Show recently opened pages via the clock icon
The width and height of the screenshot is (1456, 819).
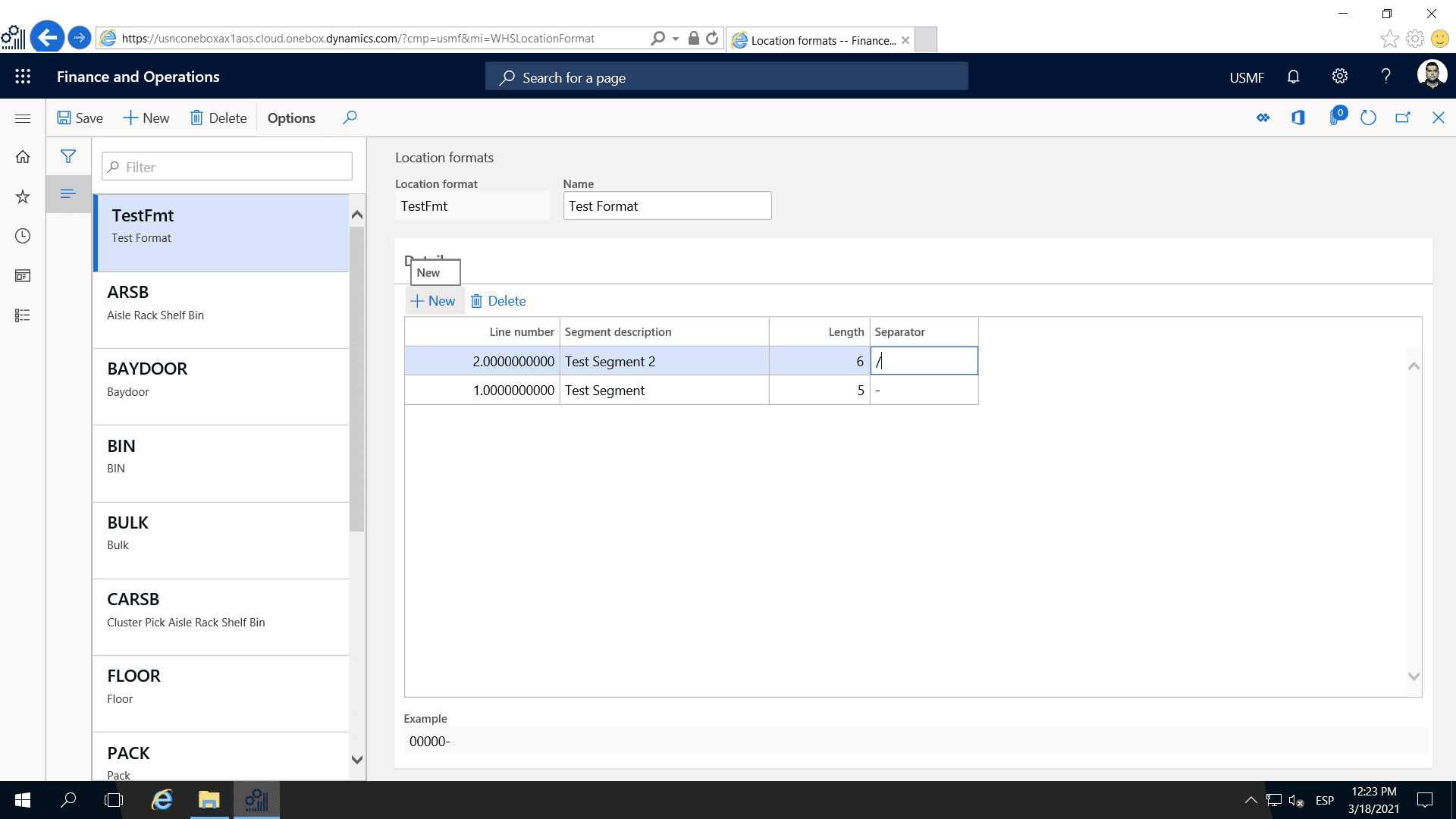click(23, 236)
